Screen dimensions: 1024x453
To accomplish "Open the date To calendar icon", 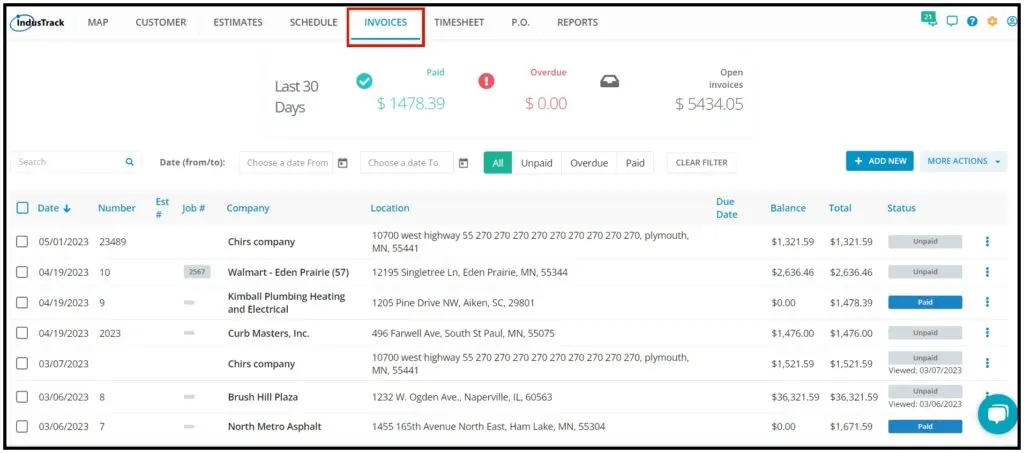I will tap(463, 163).
